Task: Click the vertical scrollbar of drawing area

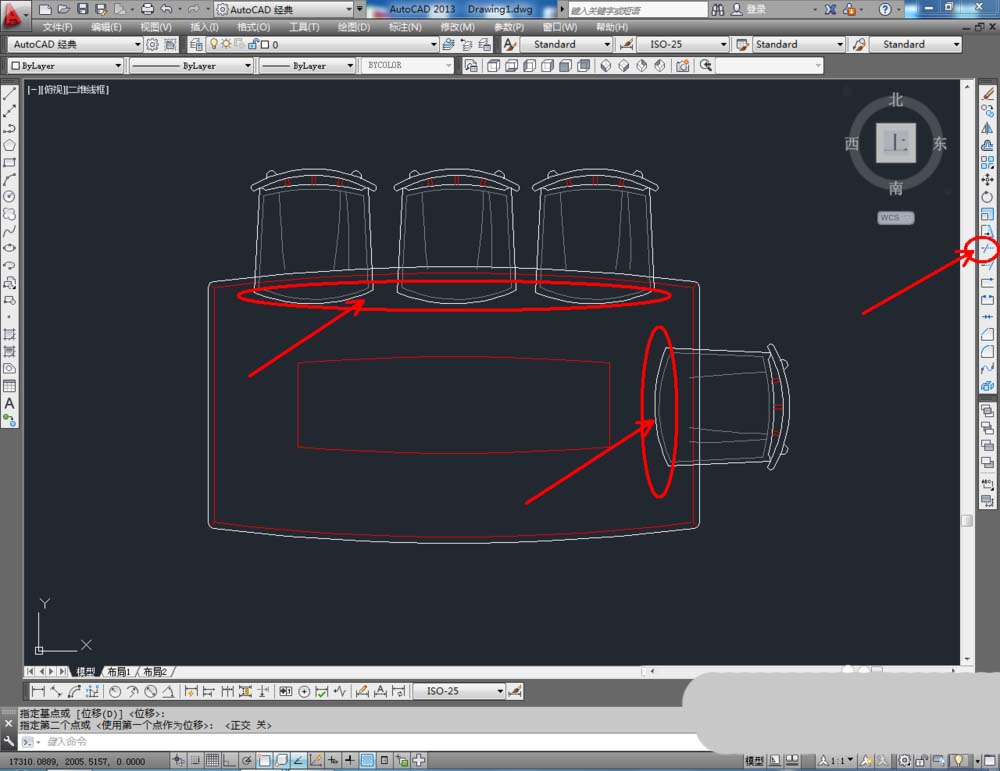Action: (x=967, y=371)
